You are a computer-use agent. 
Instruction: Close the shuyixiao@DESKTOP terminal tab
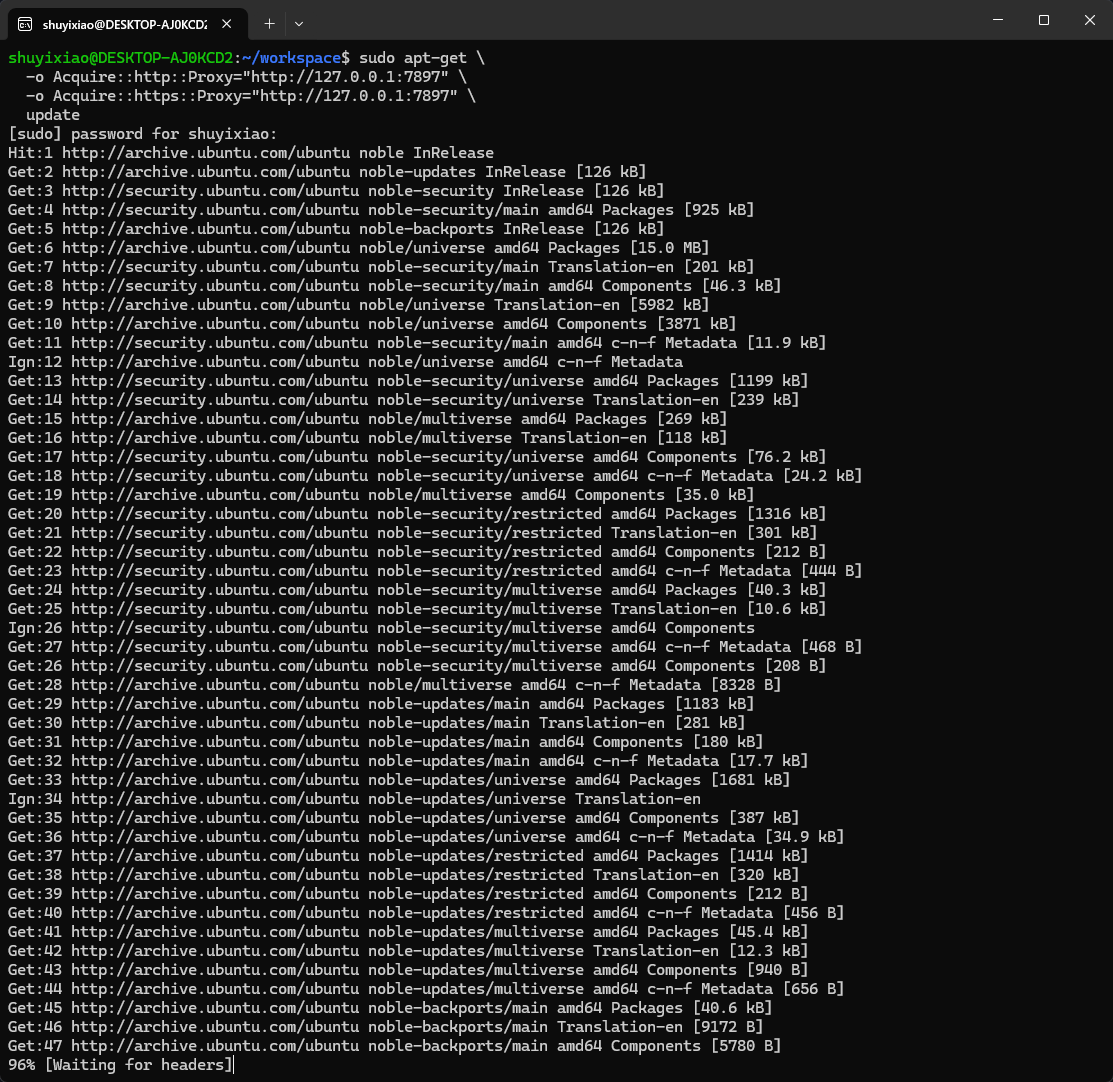pos(226,24)
